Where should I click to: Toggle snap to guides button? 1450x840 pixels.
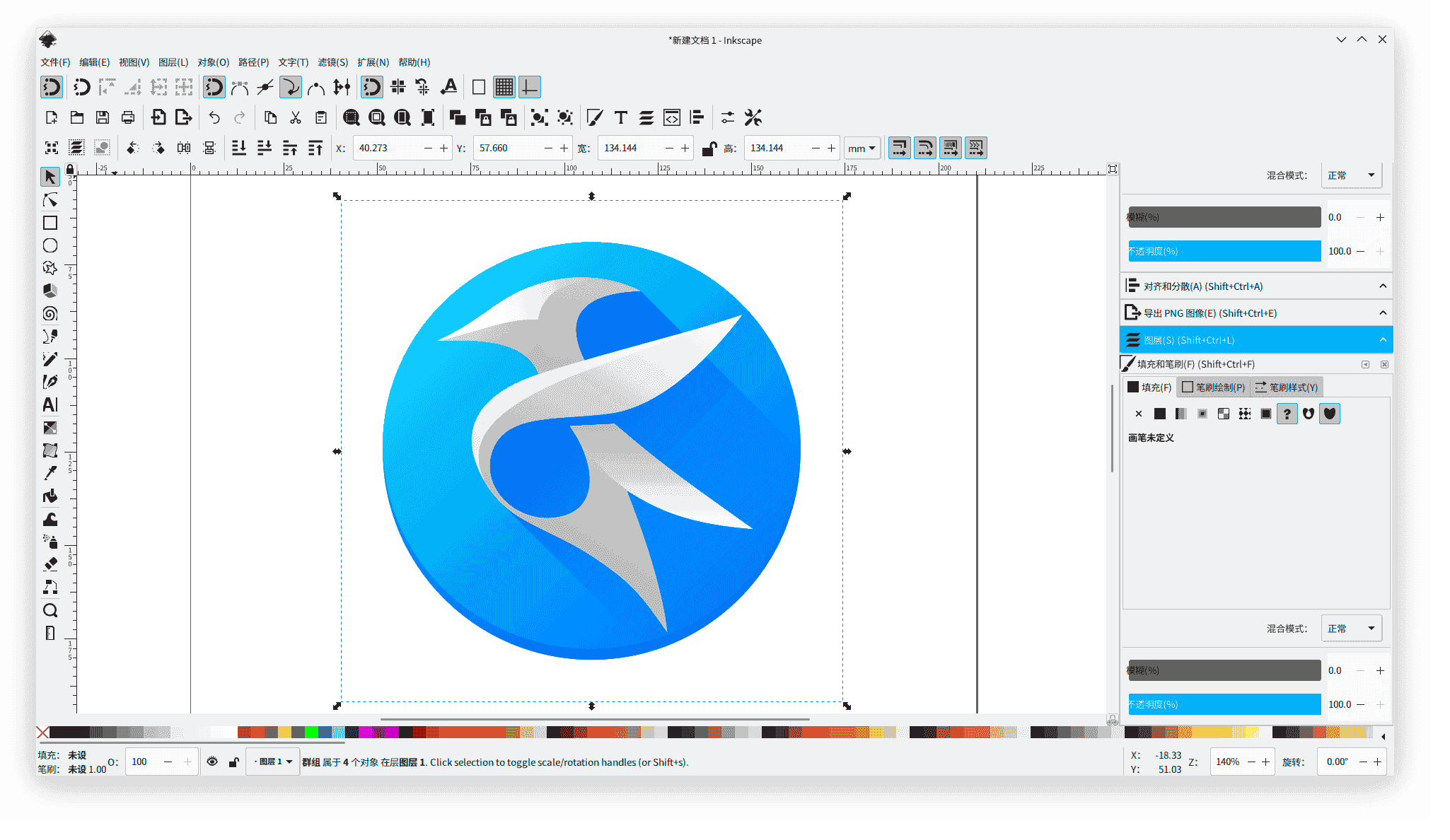coord(530,87)
